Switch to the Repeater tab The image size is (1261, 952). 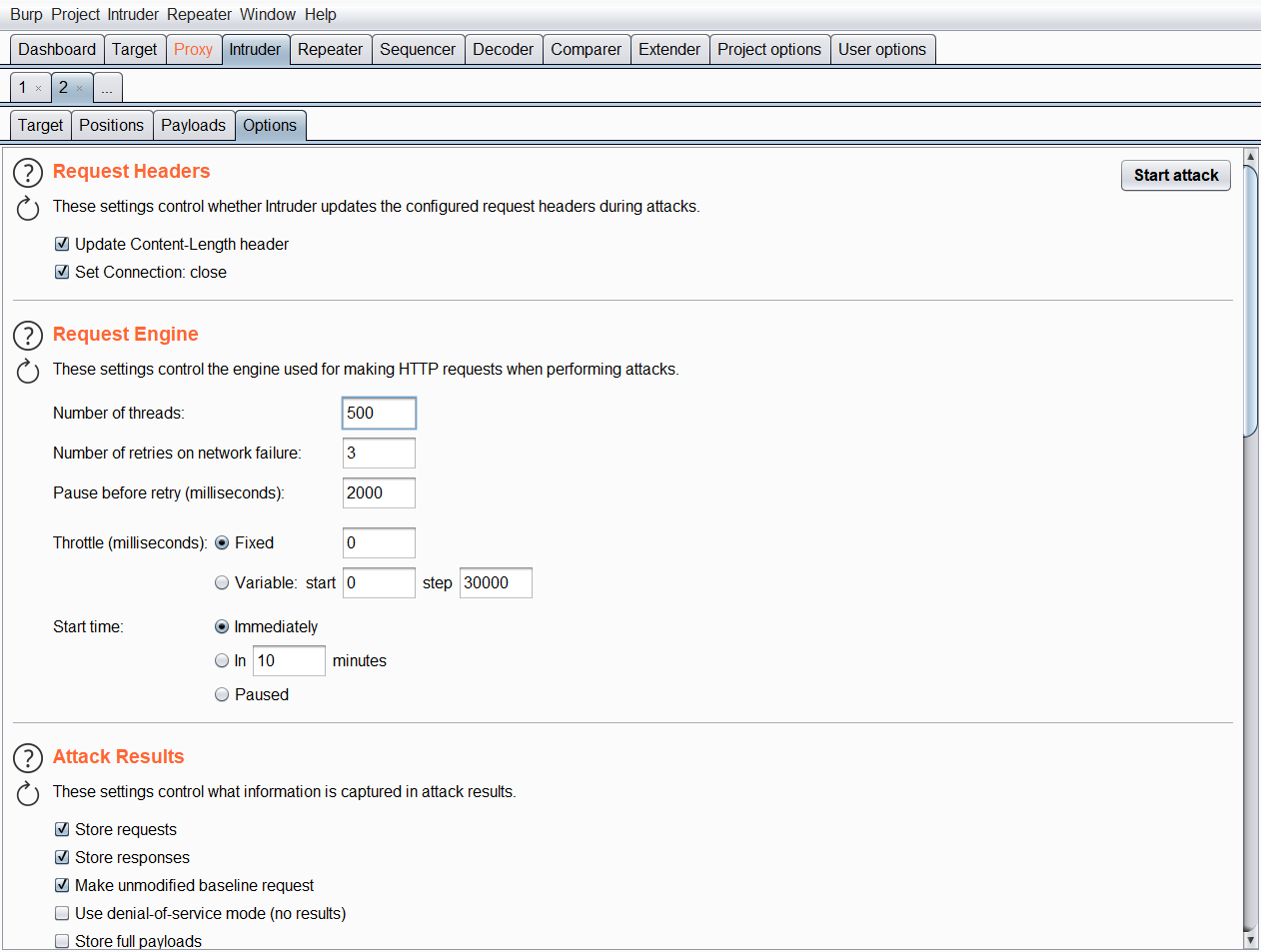(330, 49)
